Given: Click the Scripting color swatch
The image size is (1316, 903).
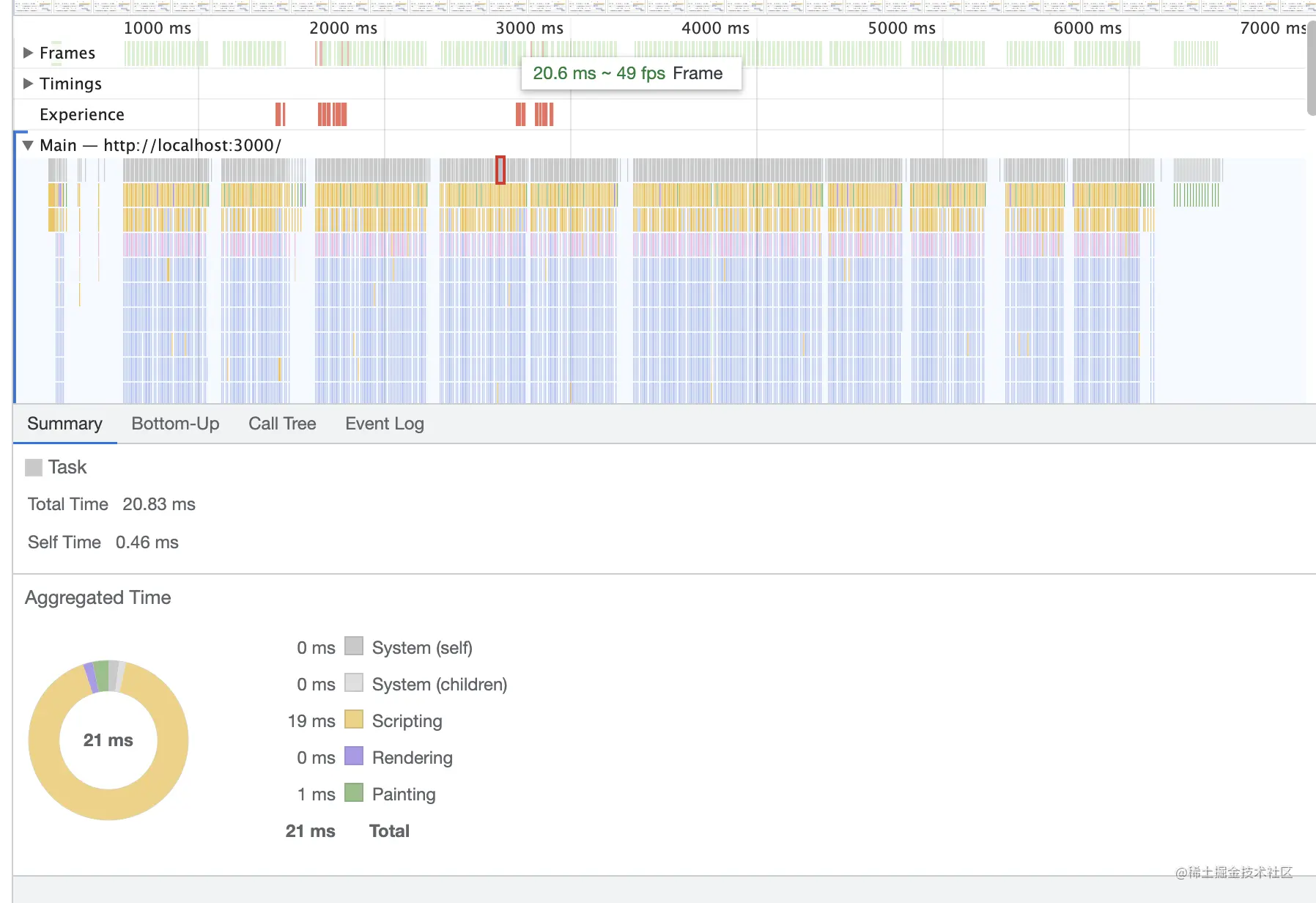Looking at the screenshot, I should [x=354, y=720].
